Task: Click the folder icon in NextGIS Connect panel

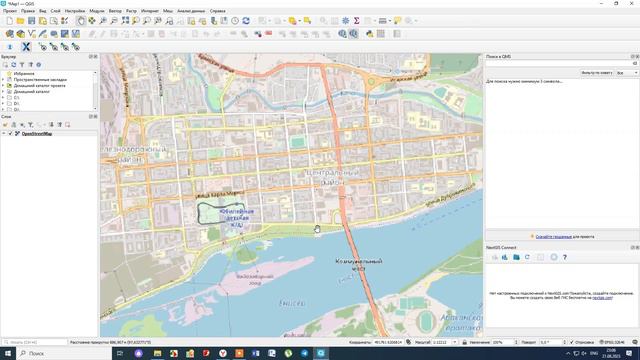Action: coord(516,257)
